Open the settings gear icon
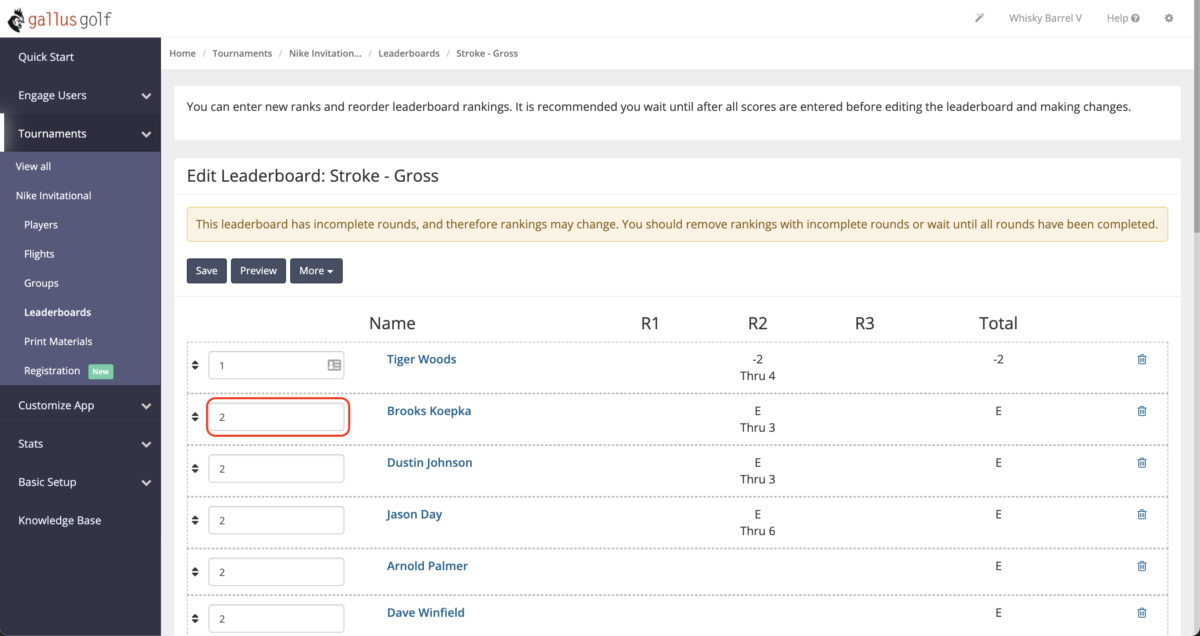This screenshot has width=1200, height=636. [x=1169, y=18]
